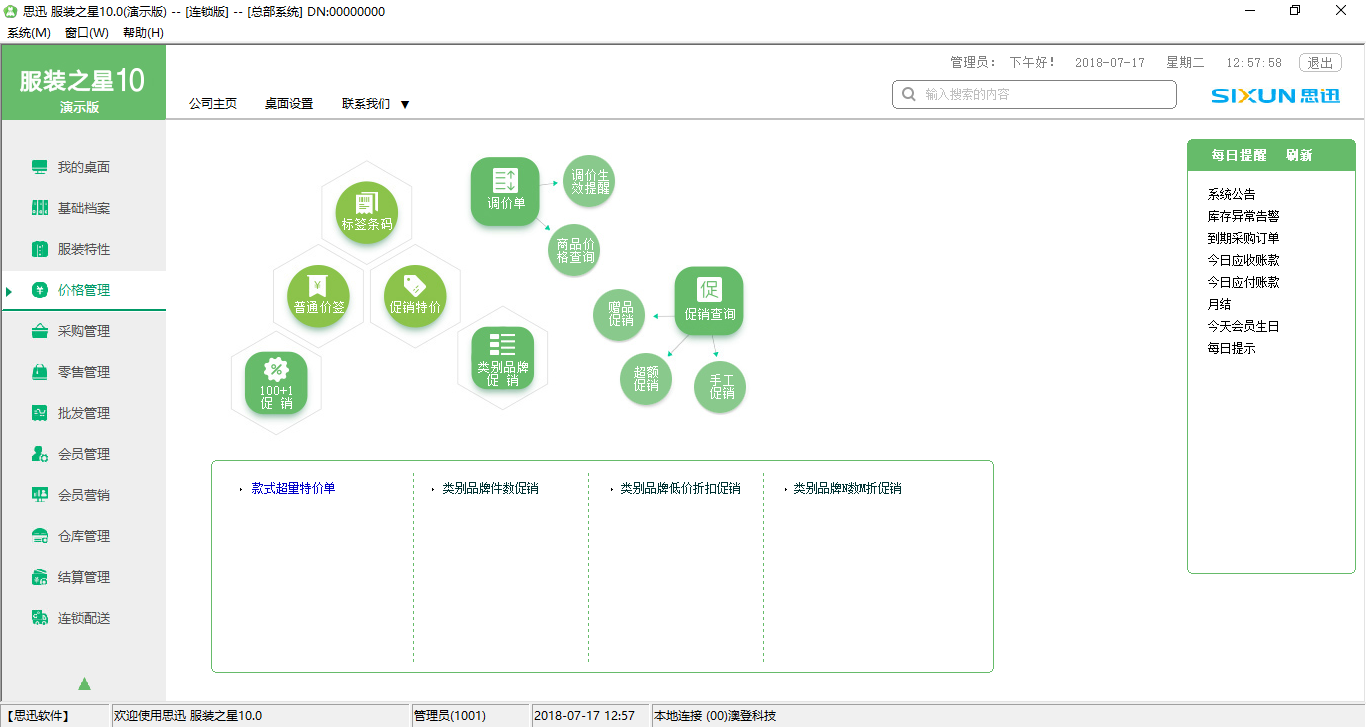Click the 退出 button

[x=1320, y=63]
